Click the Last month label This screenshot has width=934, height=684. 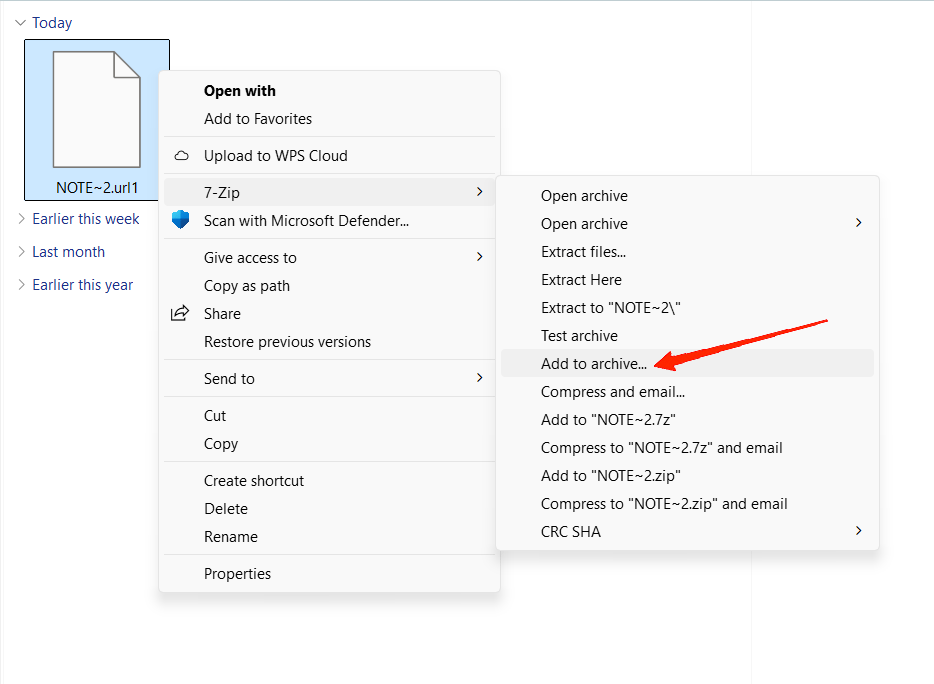click(69, 251)
